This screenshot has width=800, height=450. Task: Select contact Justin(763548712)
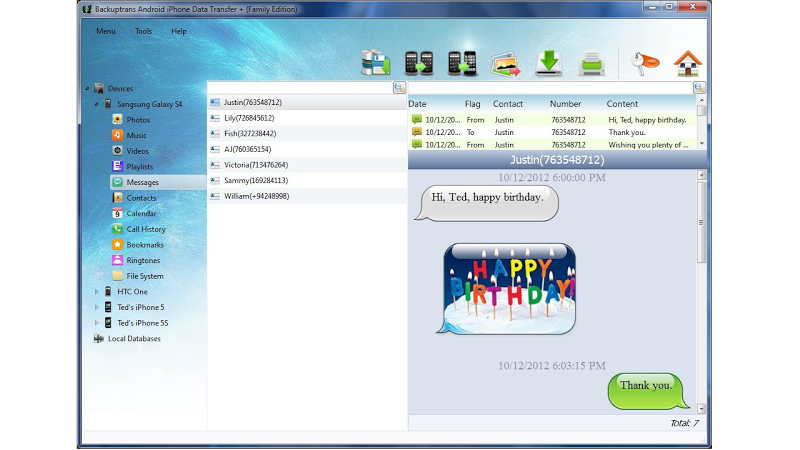[x=307, y=103]
